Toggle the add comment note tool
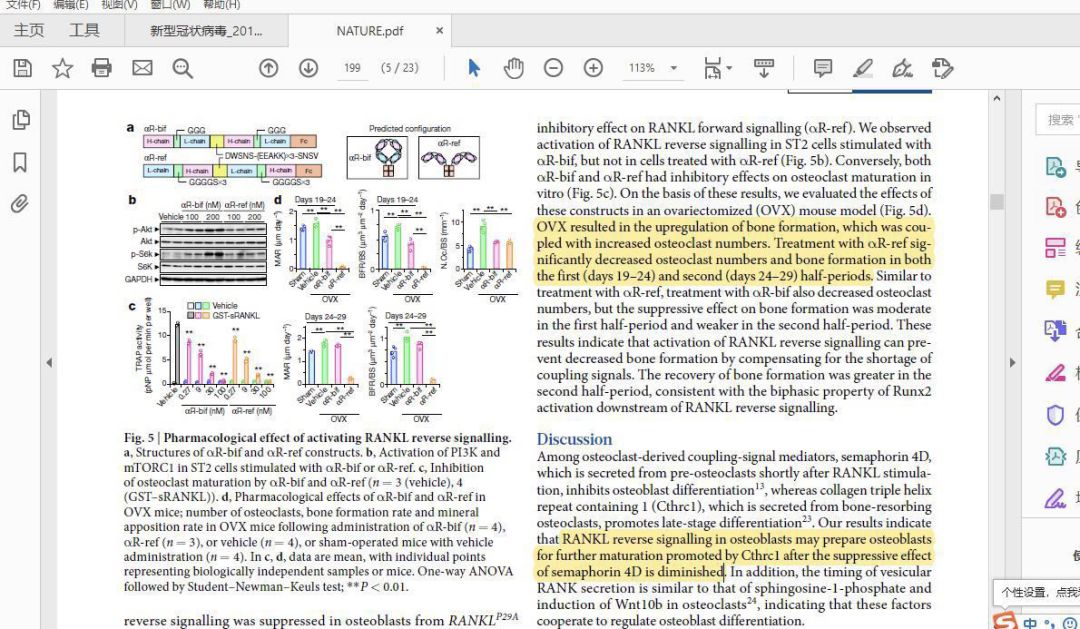Image resolution: width=1080 pixels, height=629 pixels. click(823, 68)
